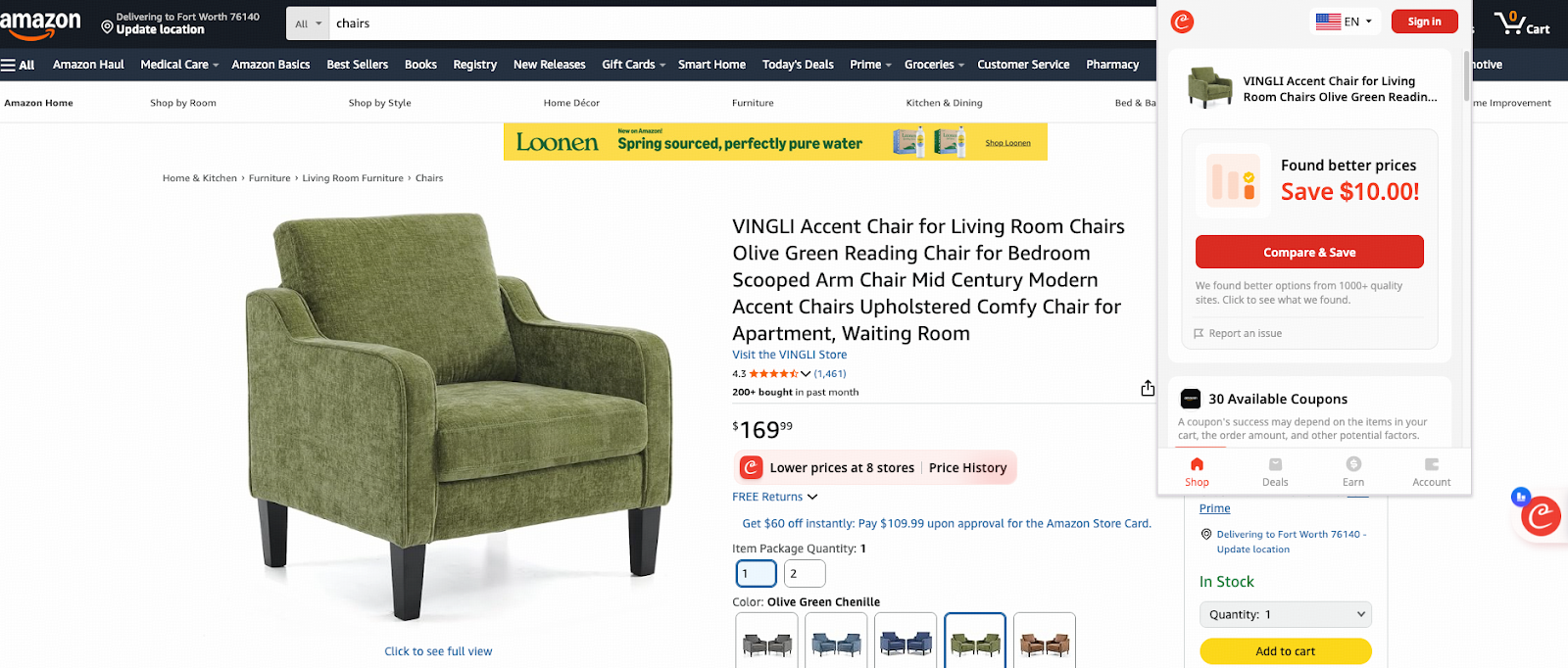Open the Shop tab in extension panel
The image size is (1568, 668).
1197,471
